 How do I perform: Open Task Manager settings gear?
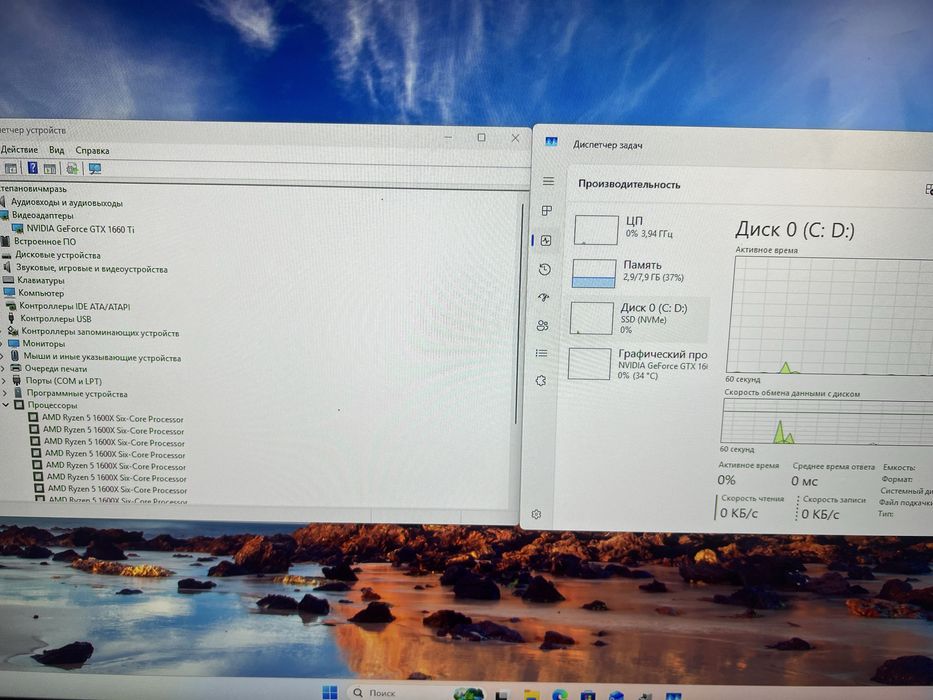point(536,514)
